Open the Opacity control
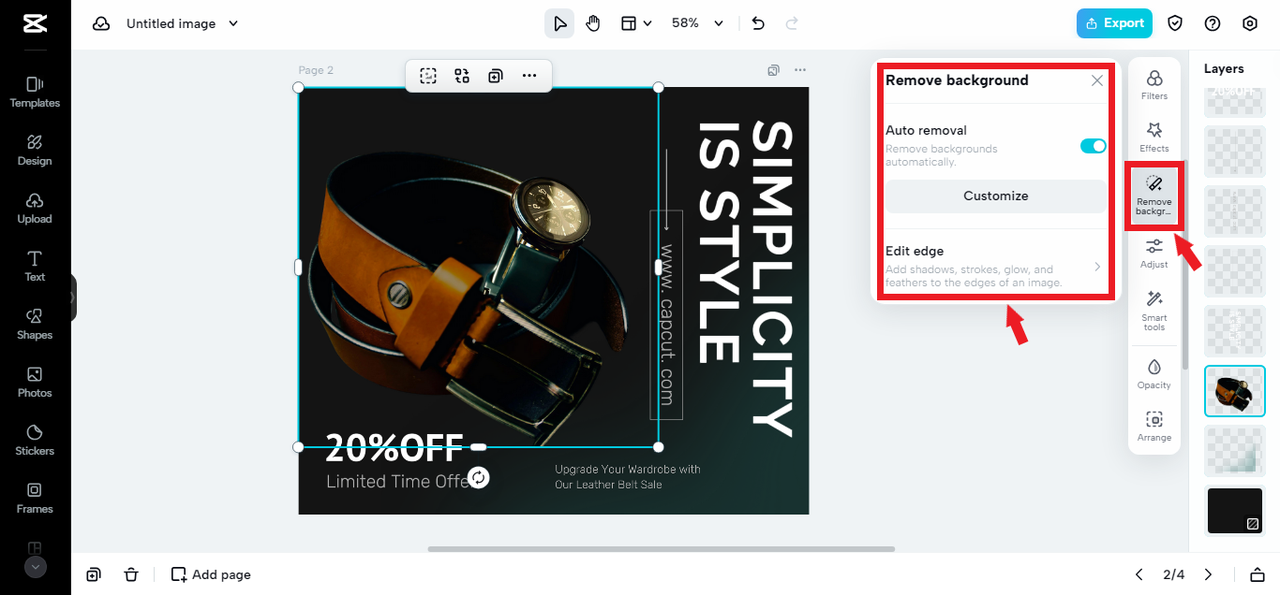Viewport: 1280px width, 595px height. point(1154,374)
